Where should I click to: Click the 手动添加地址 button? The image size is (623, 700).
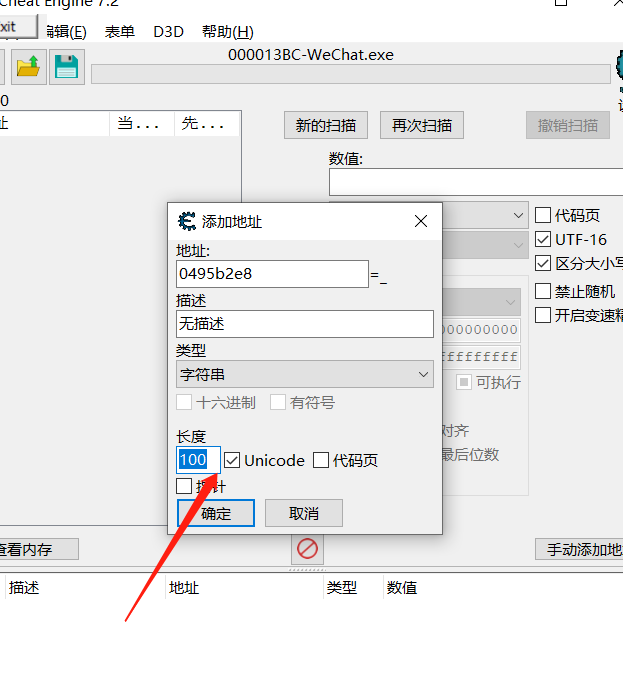coord(580,550)
